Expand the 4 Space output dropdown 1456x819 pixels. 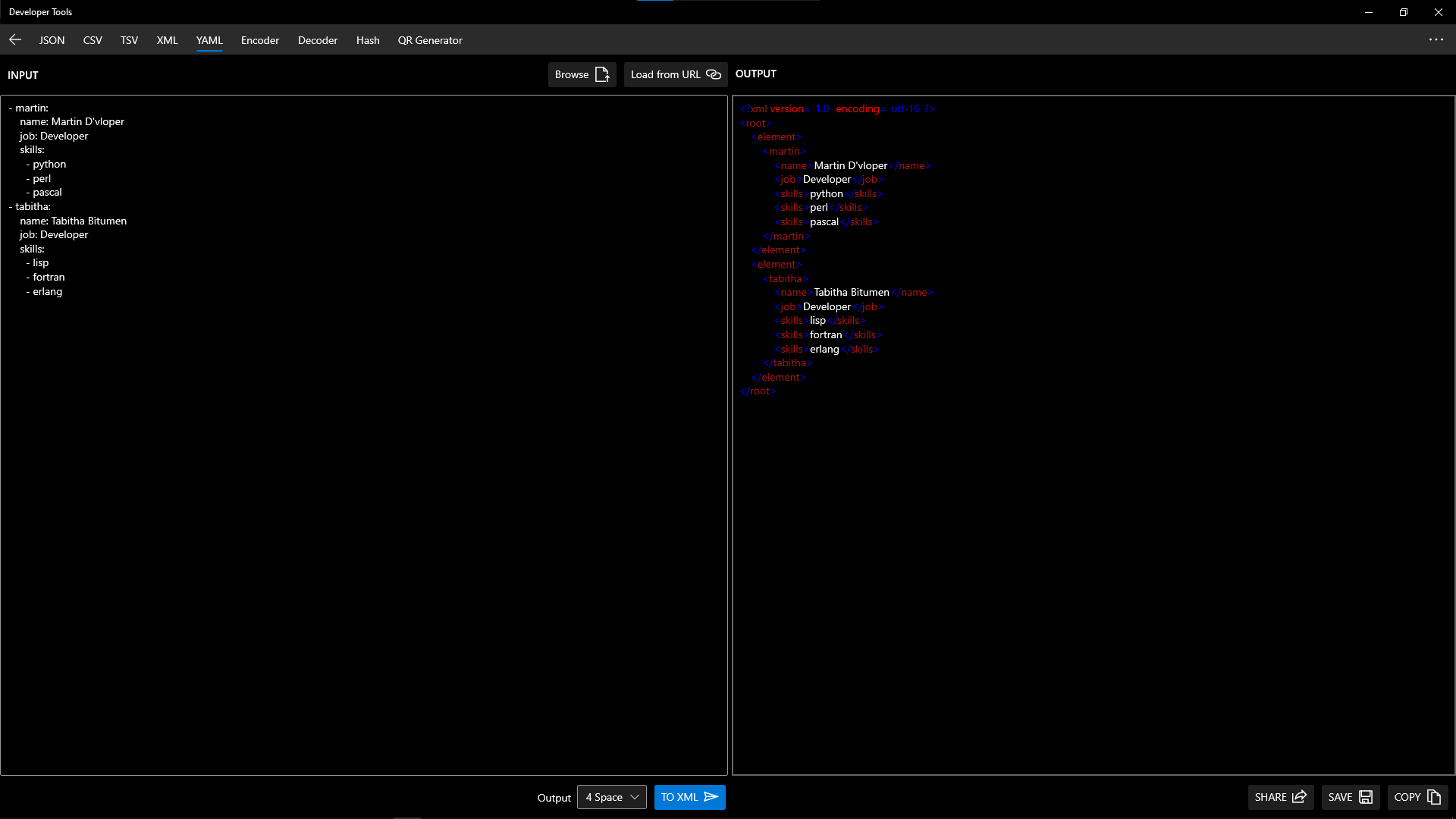pyautogui.click(x=611, y=797)
